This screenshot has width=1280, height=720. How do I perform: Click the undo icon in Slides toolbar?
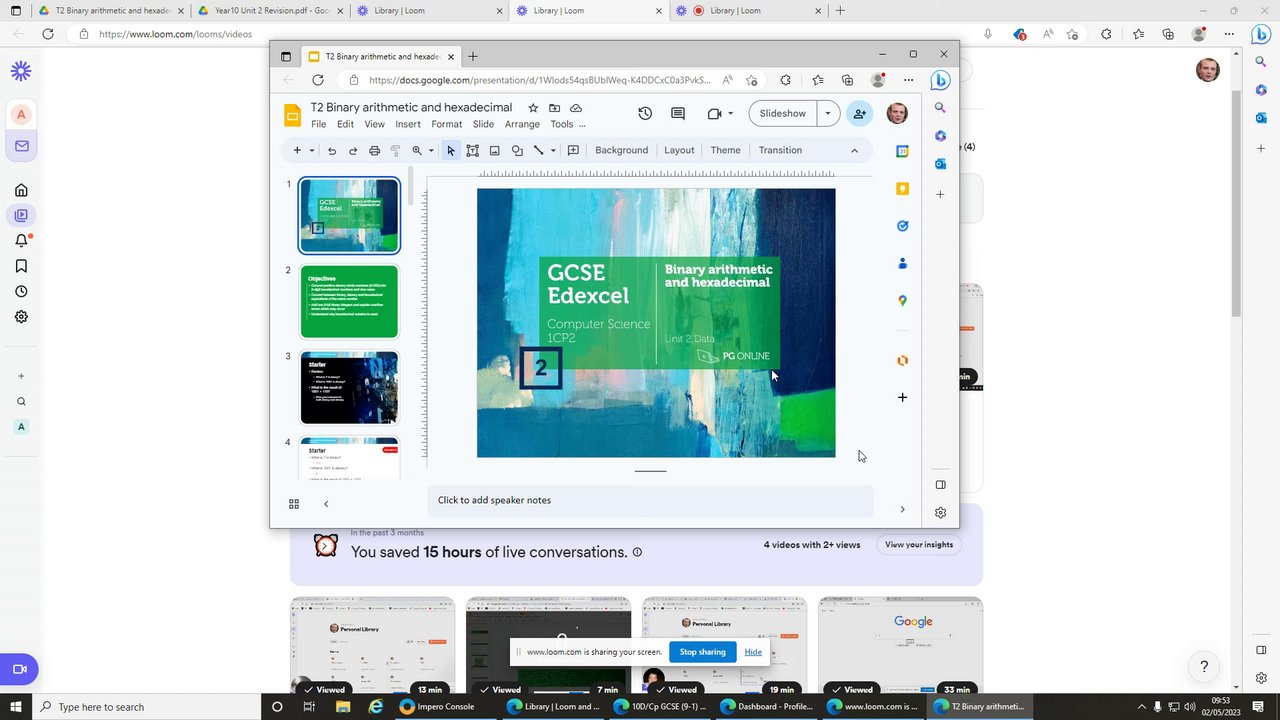[x=332, y=151]
